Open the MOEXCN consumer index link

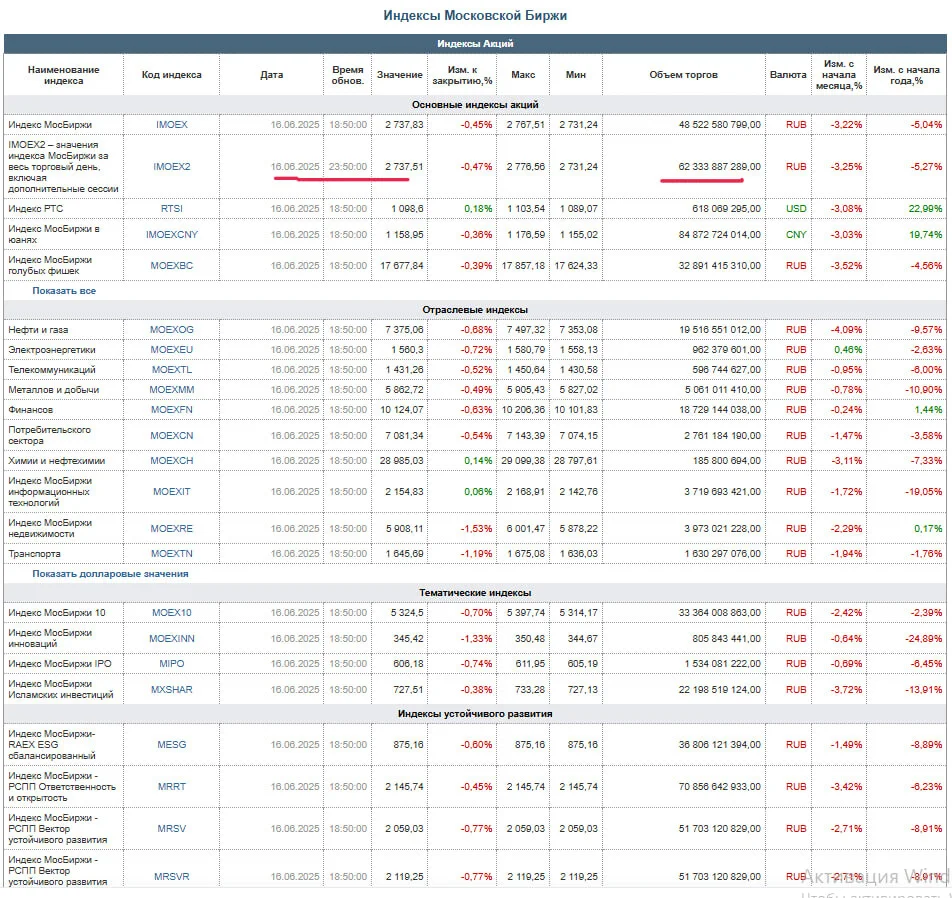(x=172, y=435)
